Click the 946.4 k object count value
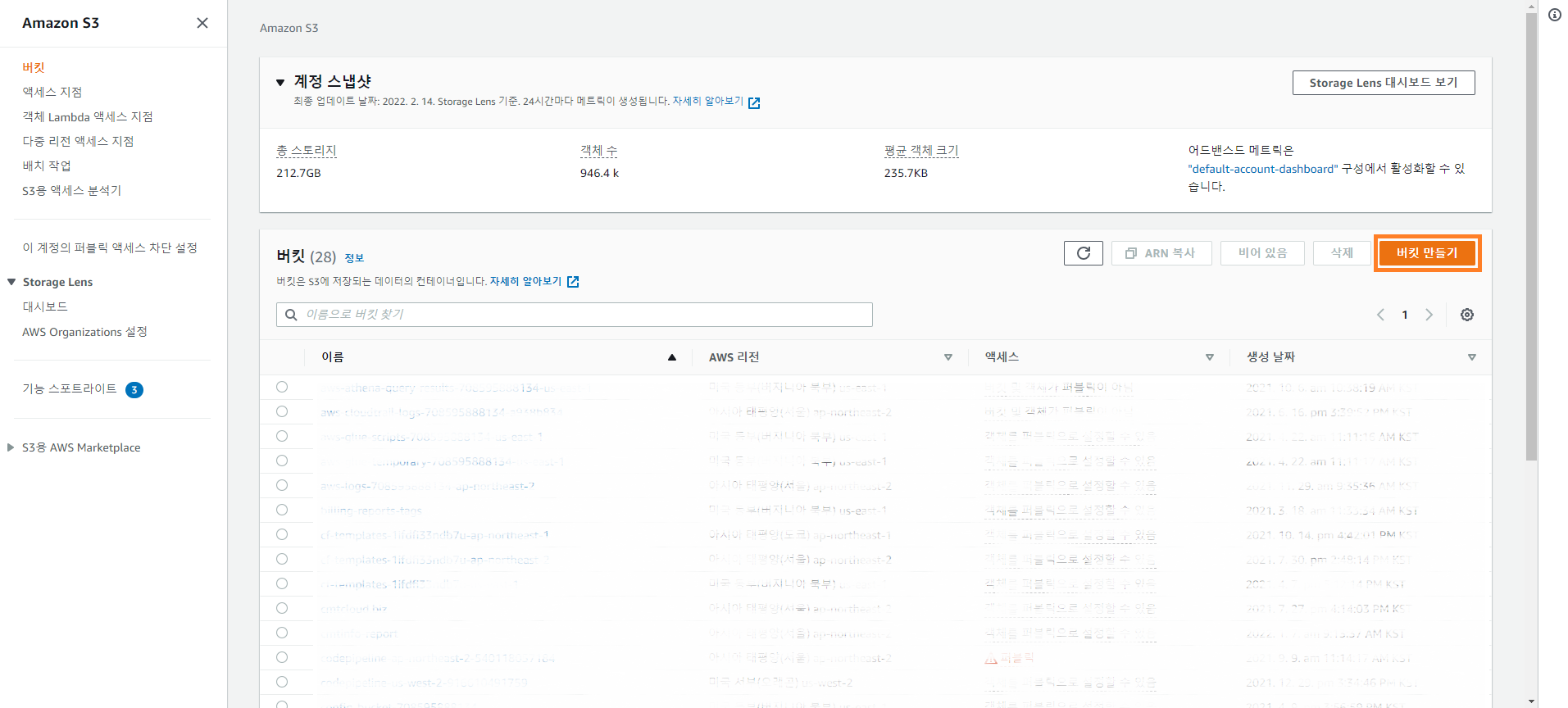 pyautogui.click(x=599, y=174)
